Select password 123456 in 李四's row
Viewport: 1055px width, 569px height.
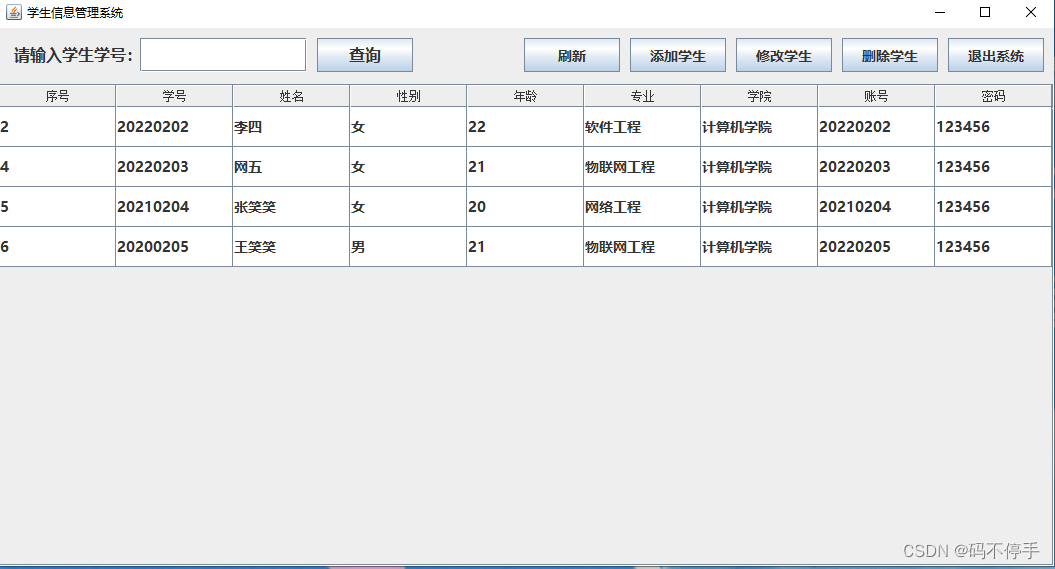pyautogui.click(x=993, y=126)
